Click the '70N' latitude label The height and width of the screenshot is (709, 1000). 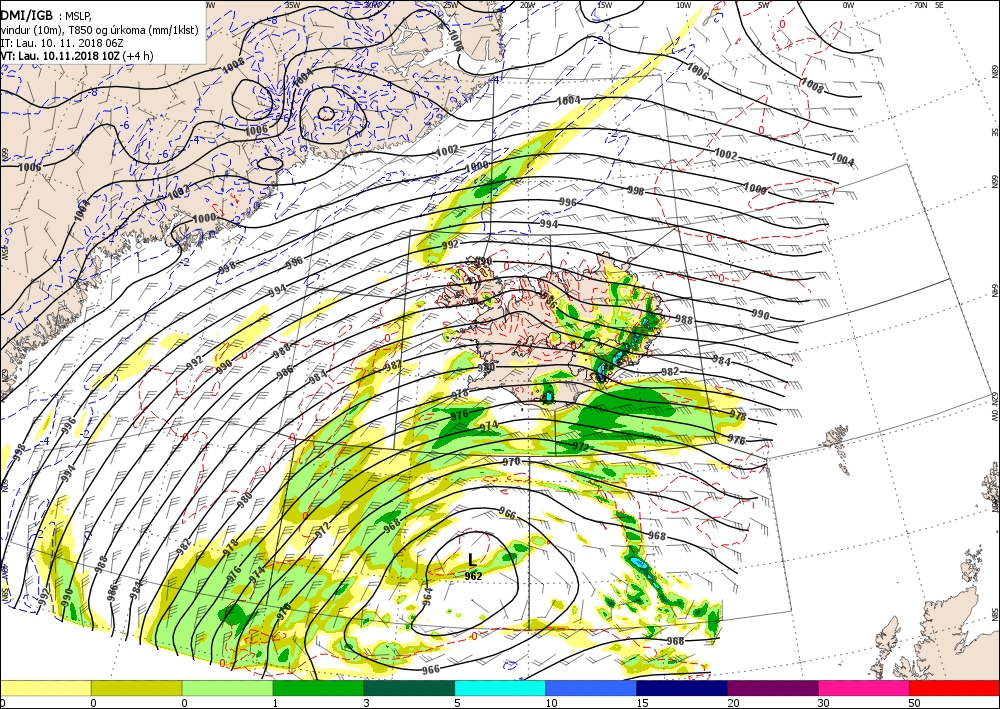pos(920,4)
